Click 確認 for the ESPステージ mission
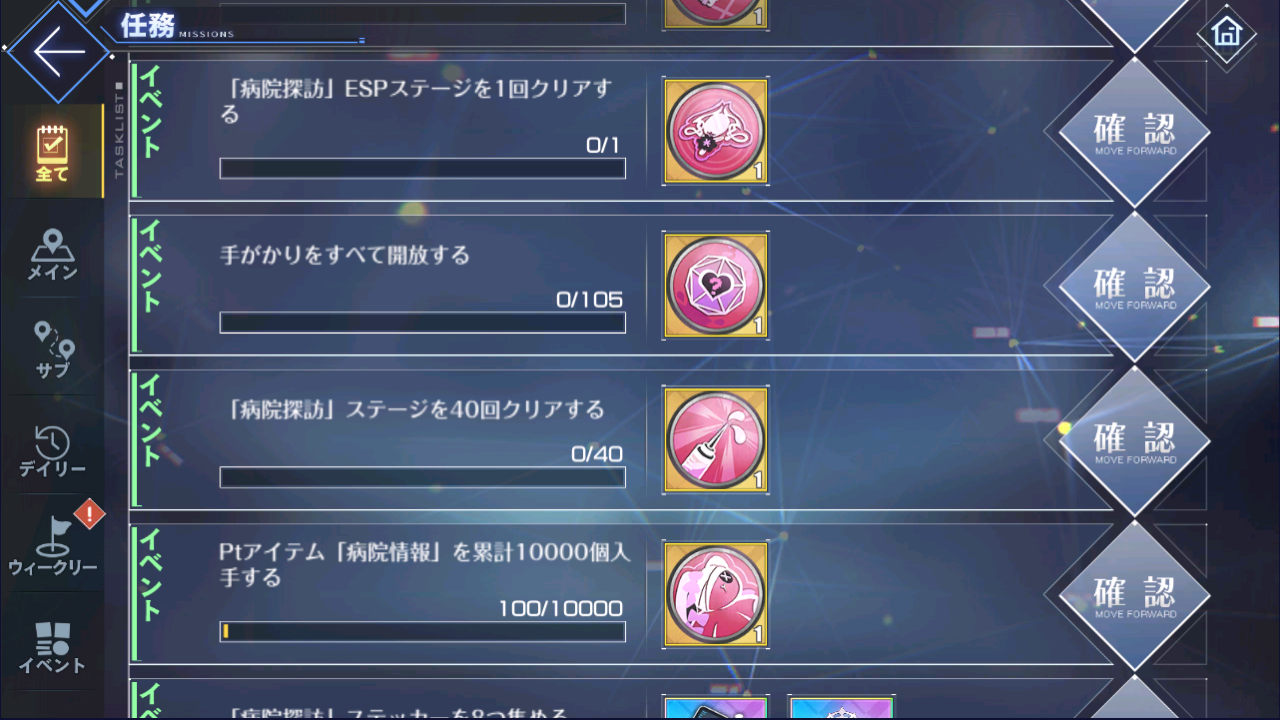Viewport: 1280px width, 720px height. point(1134,132)
